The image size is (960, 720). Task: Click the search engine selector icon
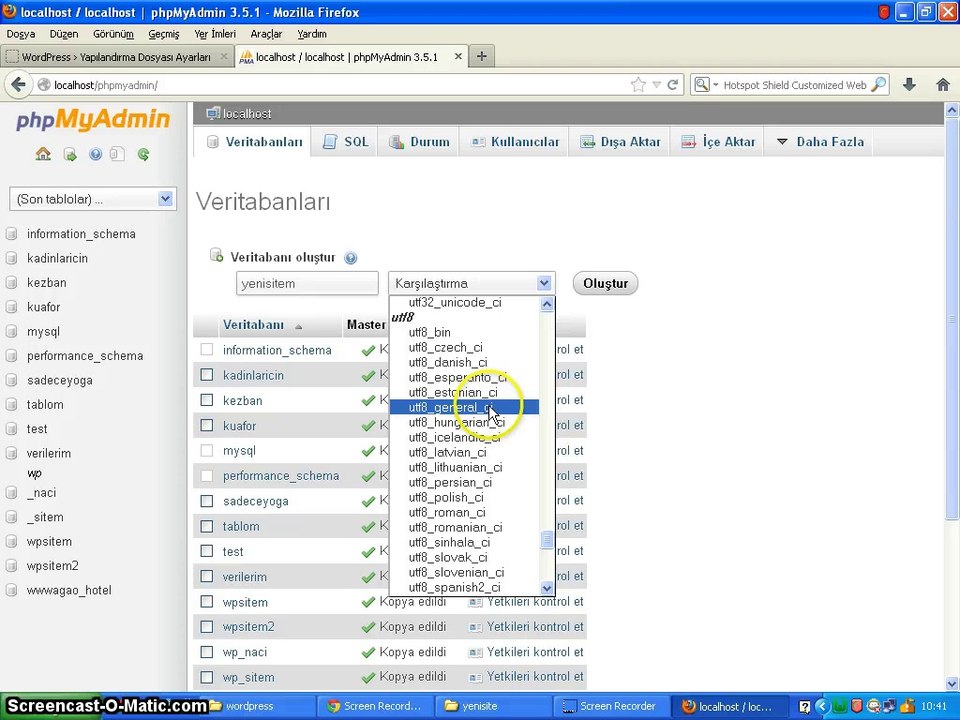tap(702, 84)
